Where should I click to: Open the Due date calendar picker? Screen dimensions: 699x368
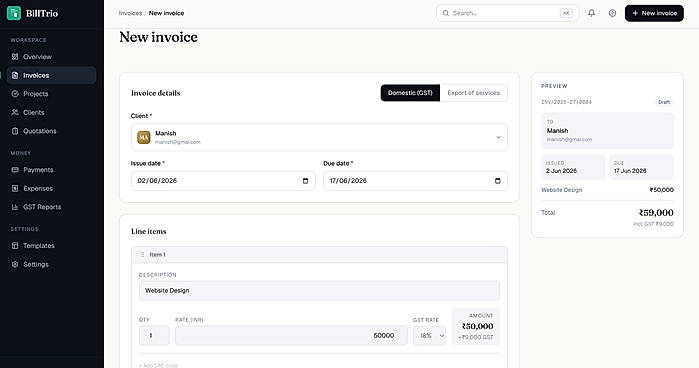[498, 181]
